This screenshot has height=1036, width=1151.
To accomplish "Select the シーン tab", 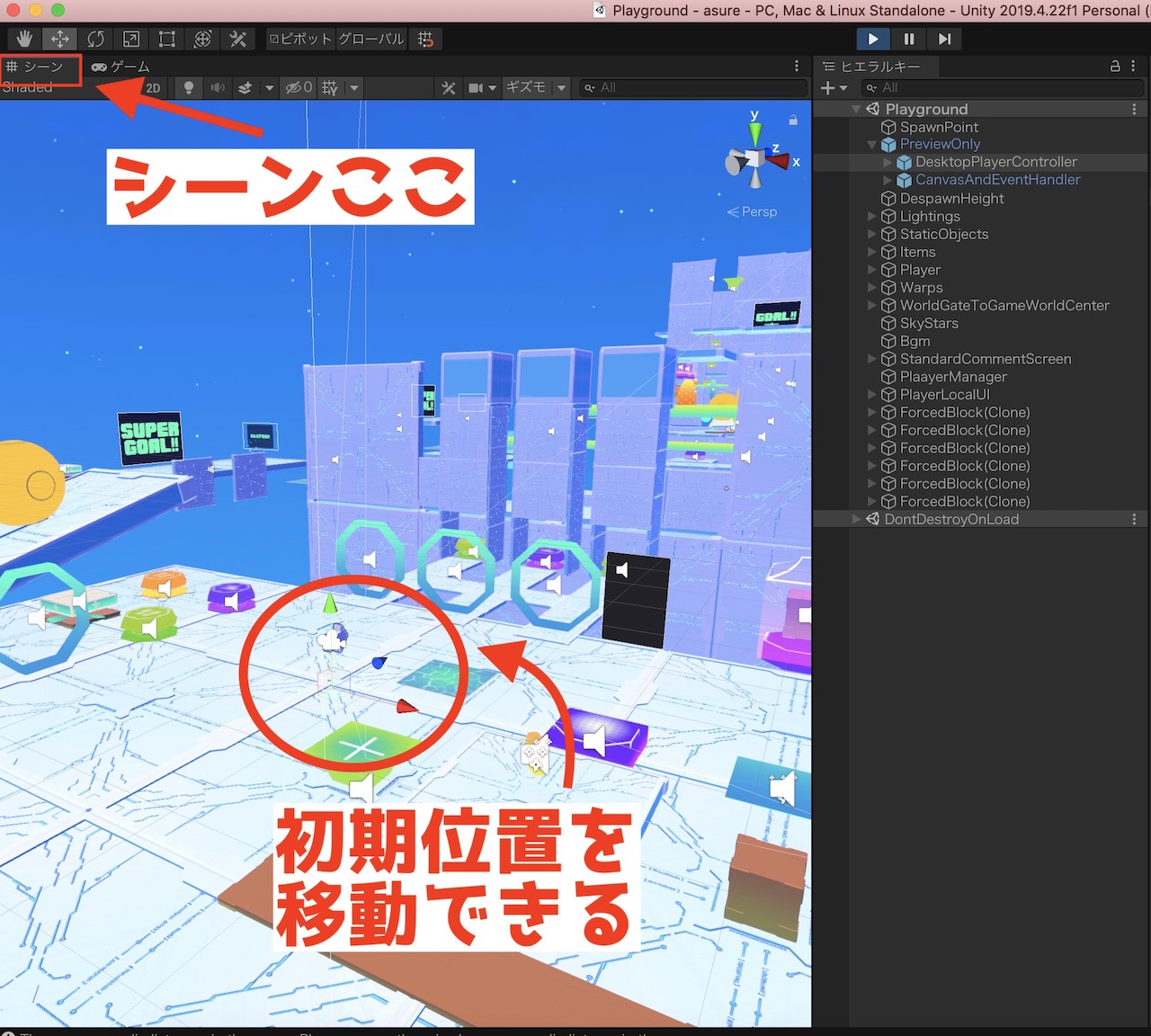I will point(42,67).
